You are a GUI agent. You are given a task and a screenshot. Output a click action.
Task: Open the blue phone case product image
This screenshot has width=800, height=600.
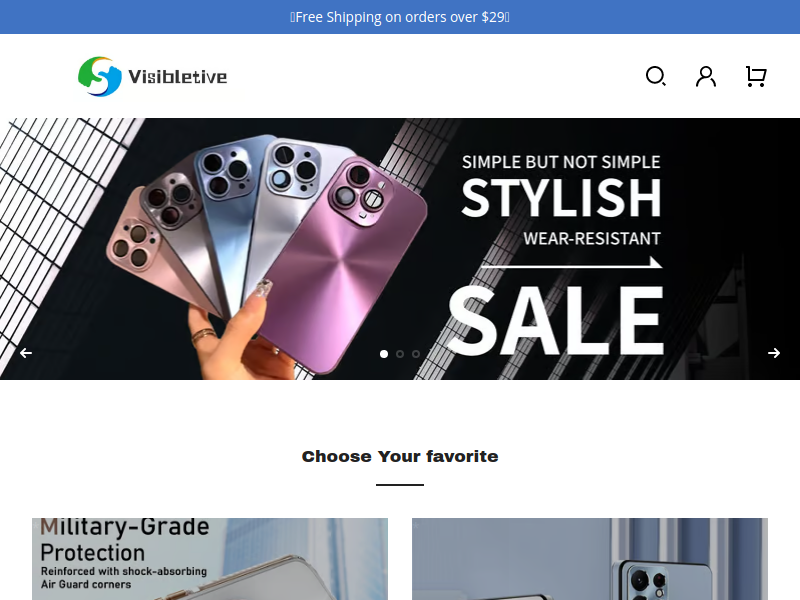pyautogui.click(x=590, y=559)
